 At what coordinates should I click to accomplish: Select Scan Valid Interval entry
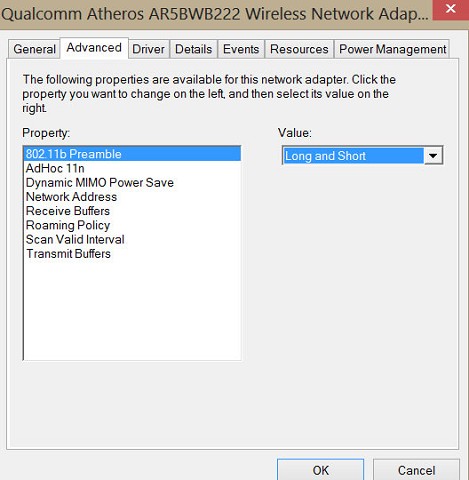click(132, 240)
